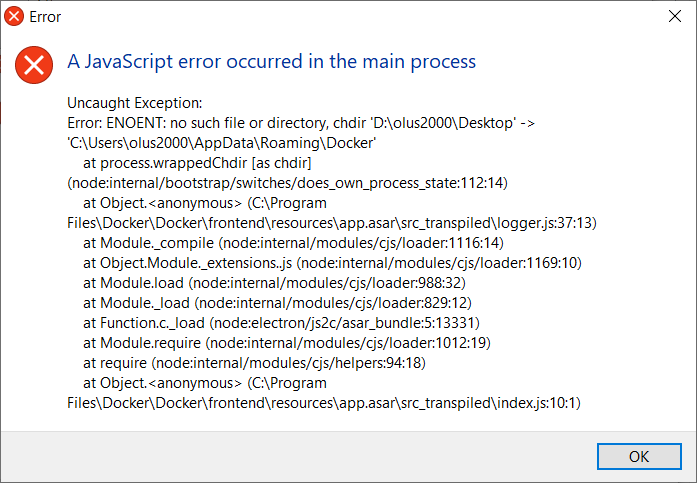Click the "Error" window title text

tap(45, 17)
